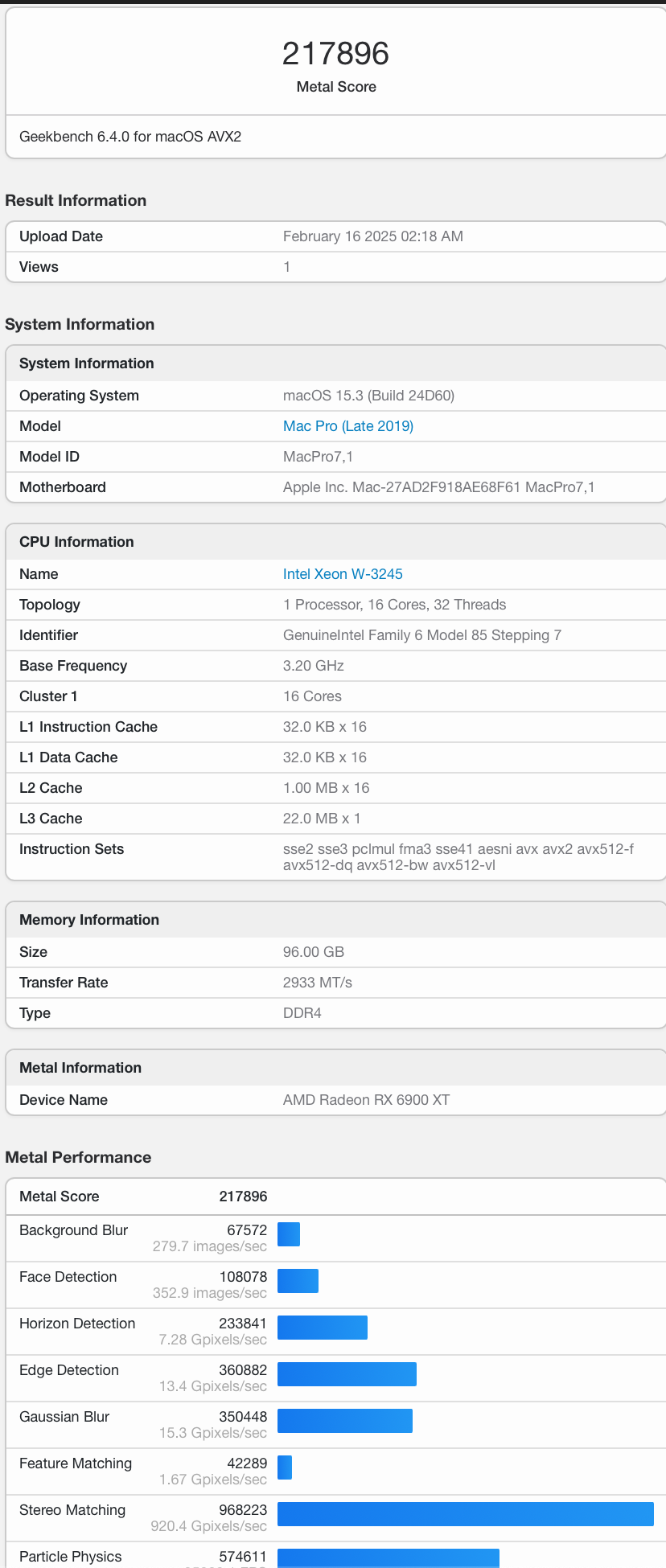Click the Metal Performance section heading

pos(78,1158)
